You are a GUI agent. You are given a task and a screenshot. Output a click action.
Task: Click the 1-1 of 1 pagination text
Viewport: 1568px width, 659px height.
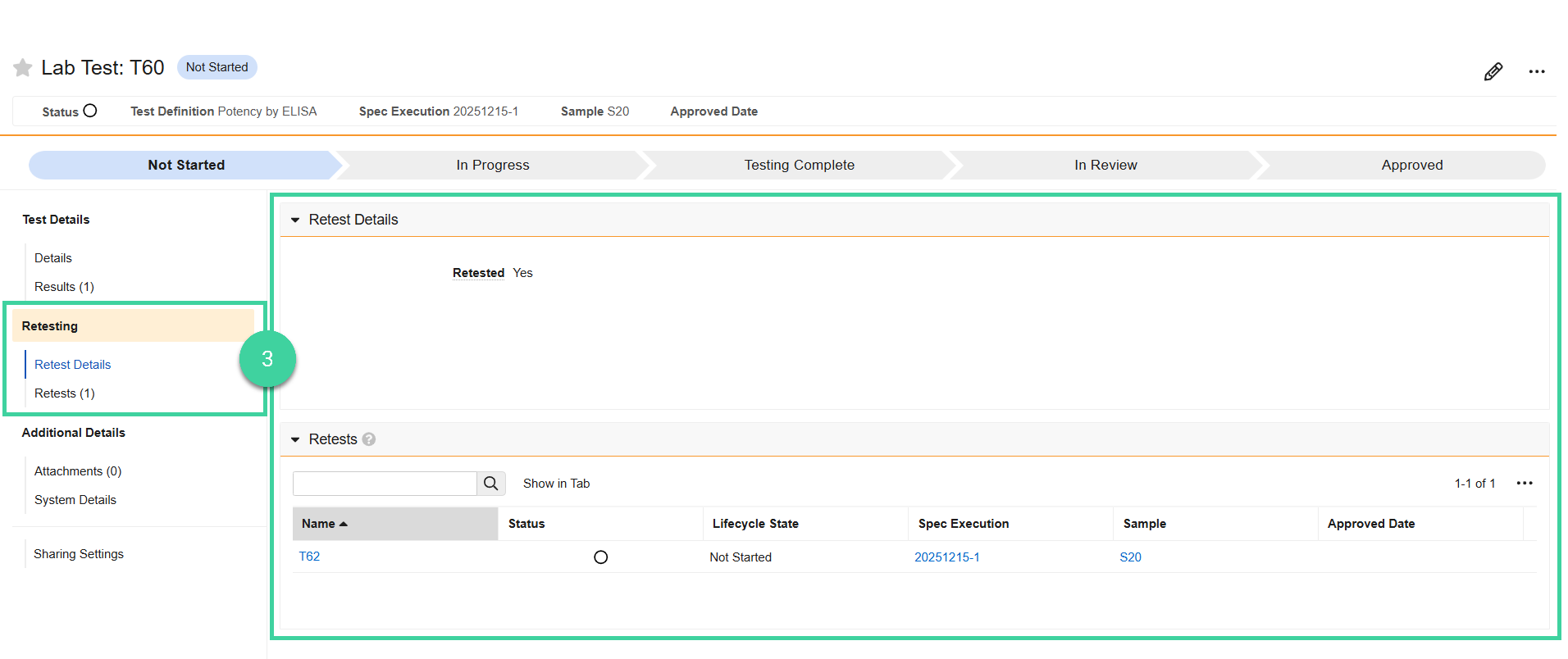1475,484
